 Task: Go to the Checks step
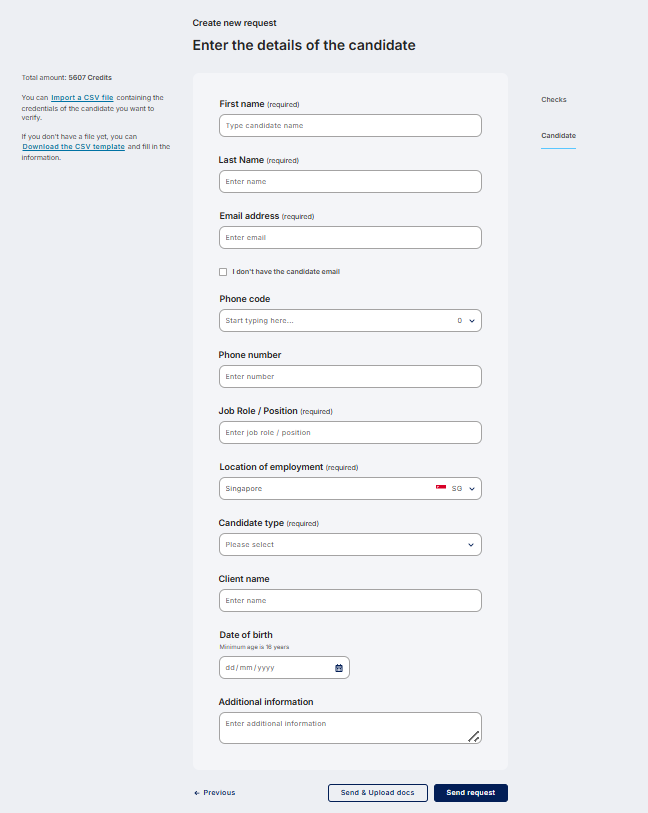point(554,100)
